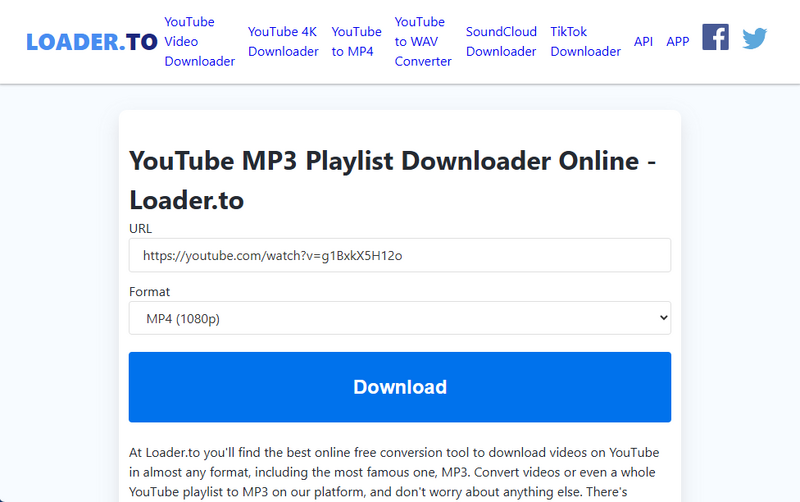Go to YouTube 4K Downloader
The width and height of the screenshot is (800, 502).
(x=283, y=42)
